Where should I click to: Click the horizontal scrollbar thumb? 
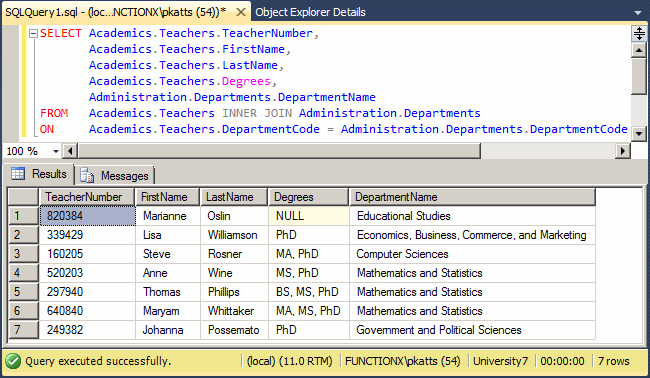279,151
